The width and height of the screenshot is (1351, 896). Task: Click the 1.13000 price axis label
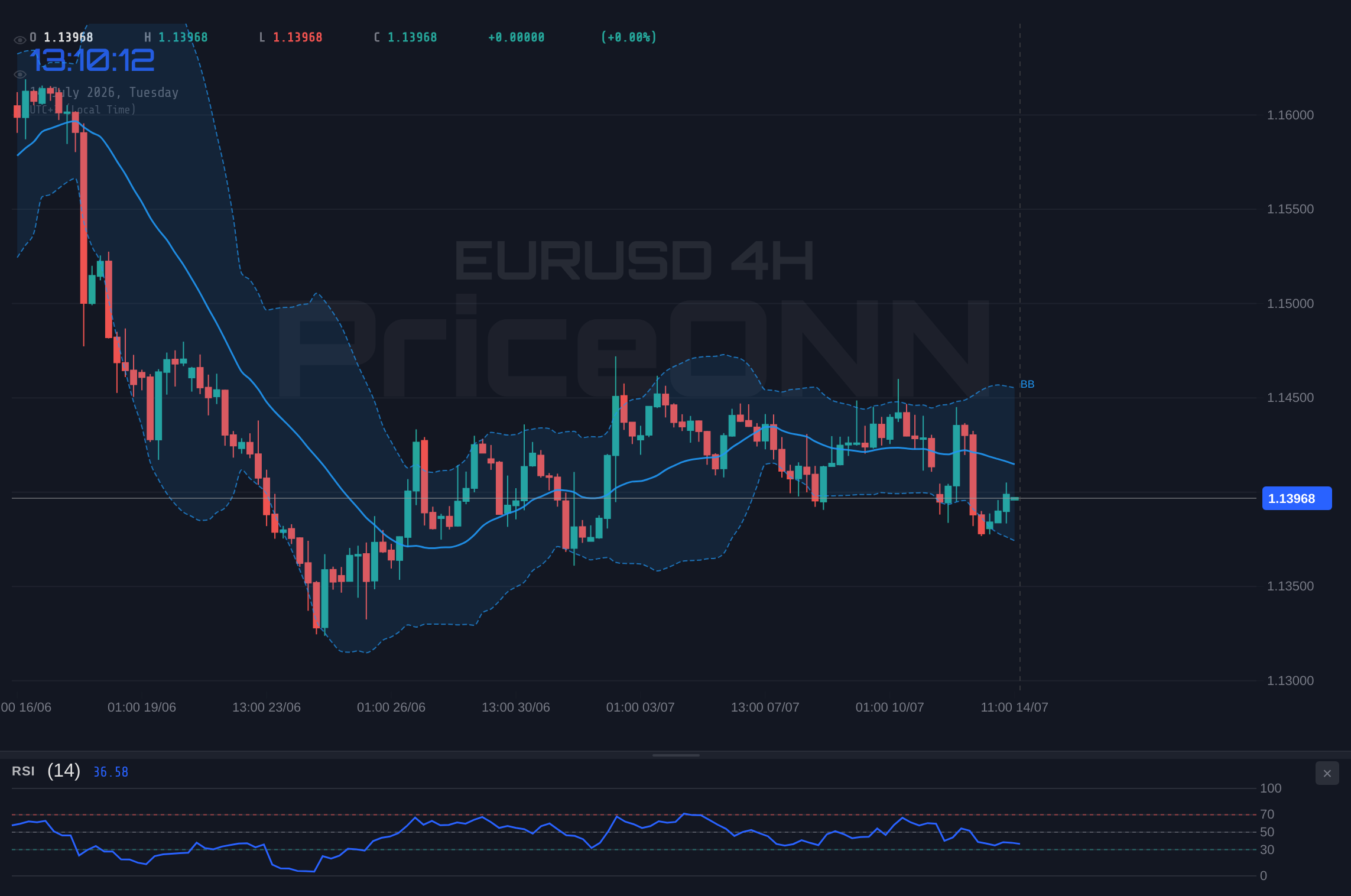click(1290, 681)
